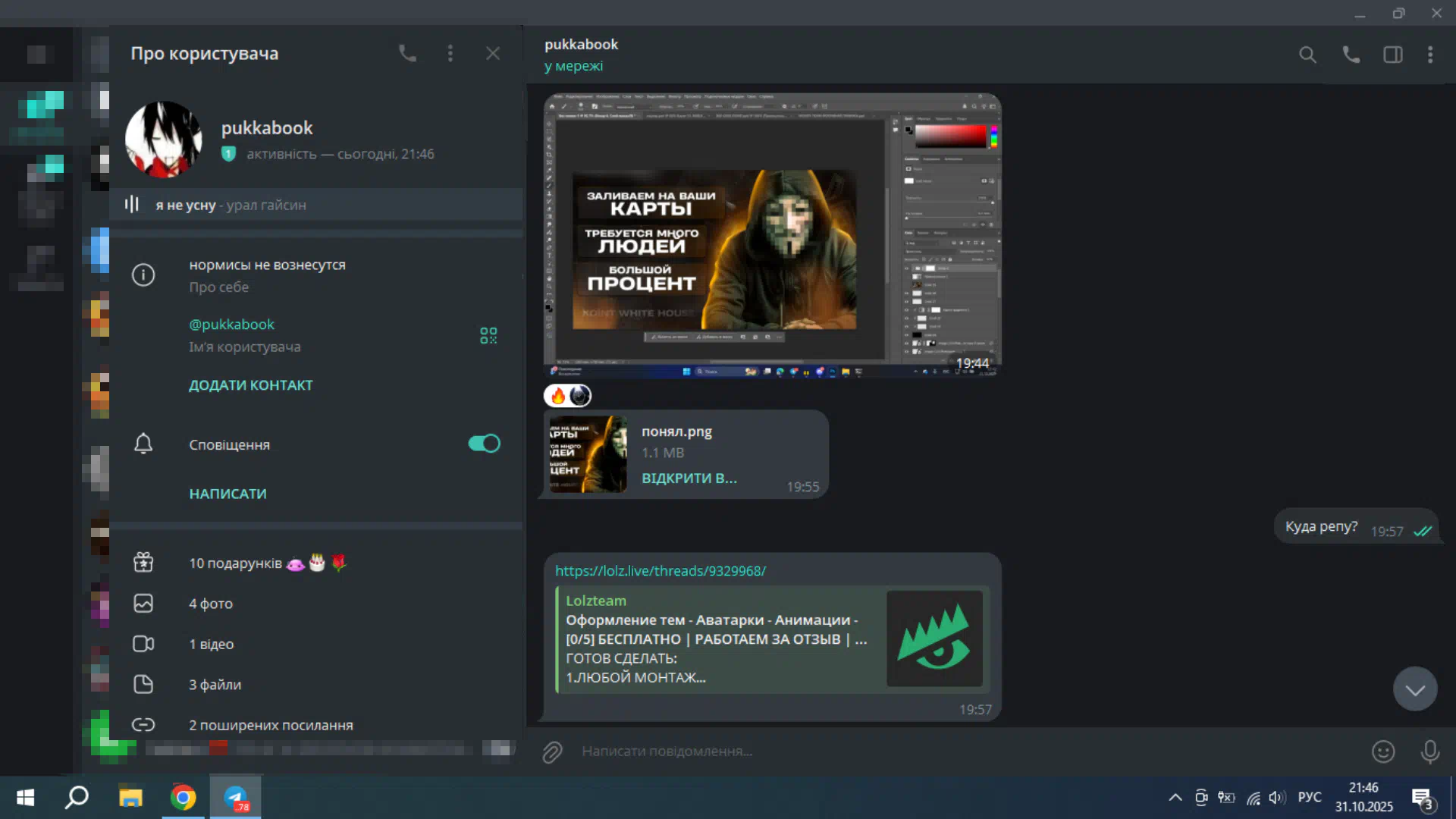Click the paperclip attach file icon
1456x819 pixels.
point(552,752)
